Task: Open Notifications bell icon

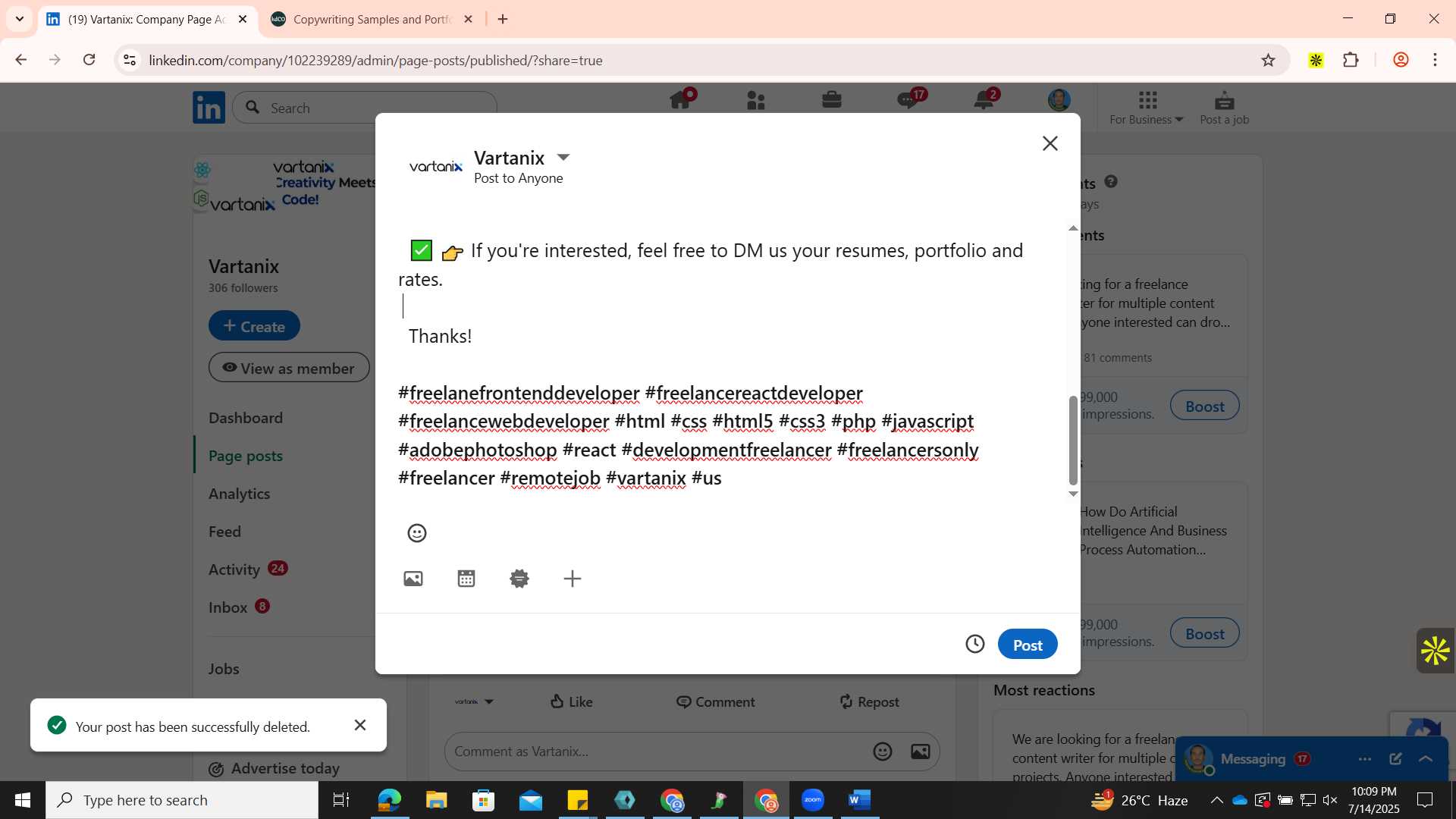Action: [x=984, y=100]
